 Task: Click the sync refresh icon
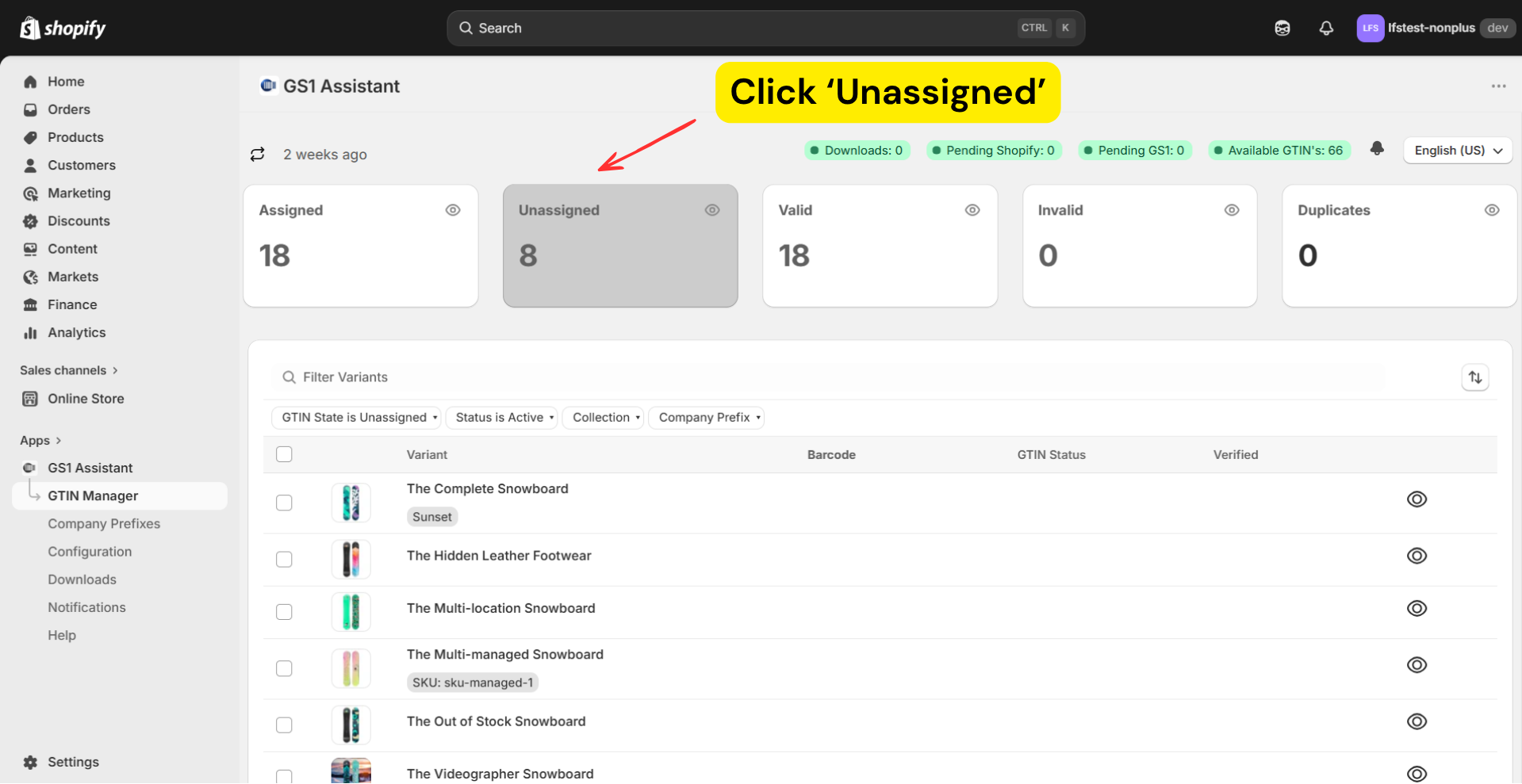[x=257, y=154]
